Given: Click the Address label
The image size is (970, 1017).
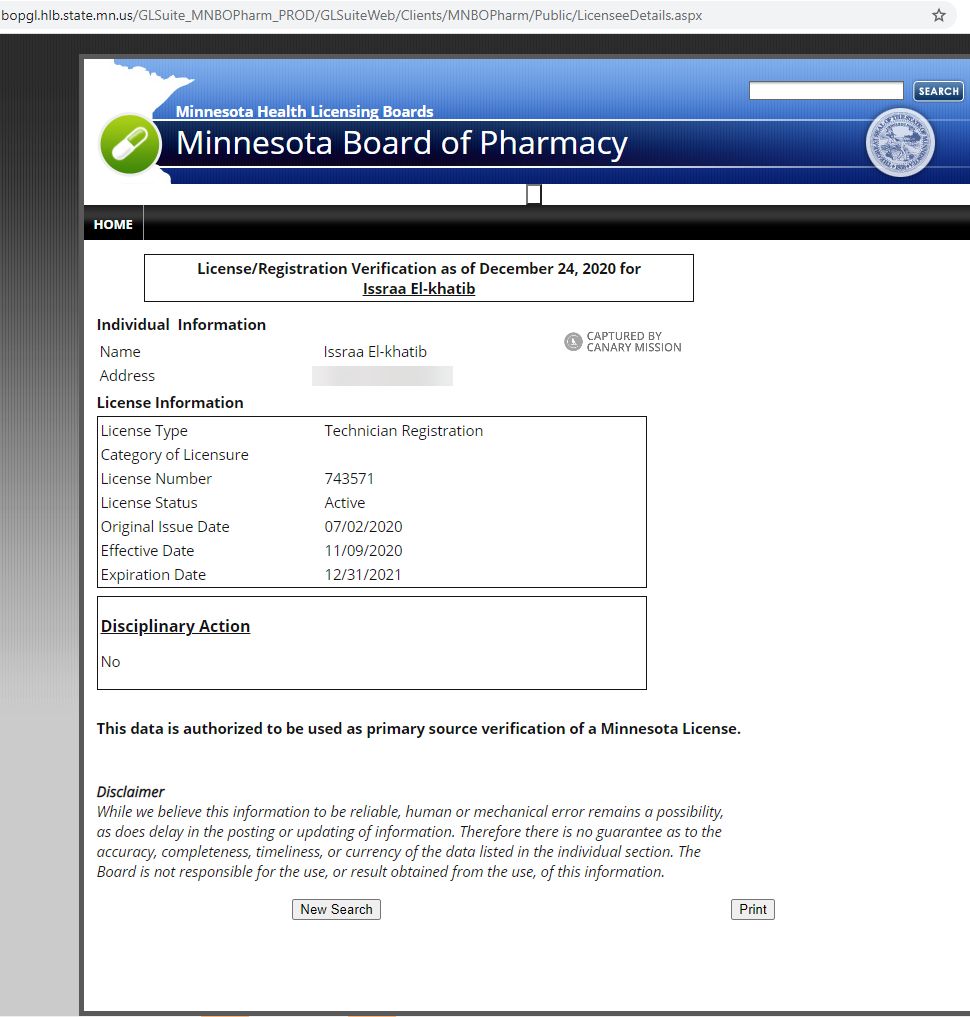Looking at the screenshot, I should [127, 376].
